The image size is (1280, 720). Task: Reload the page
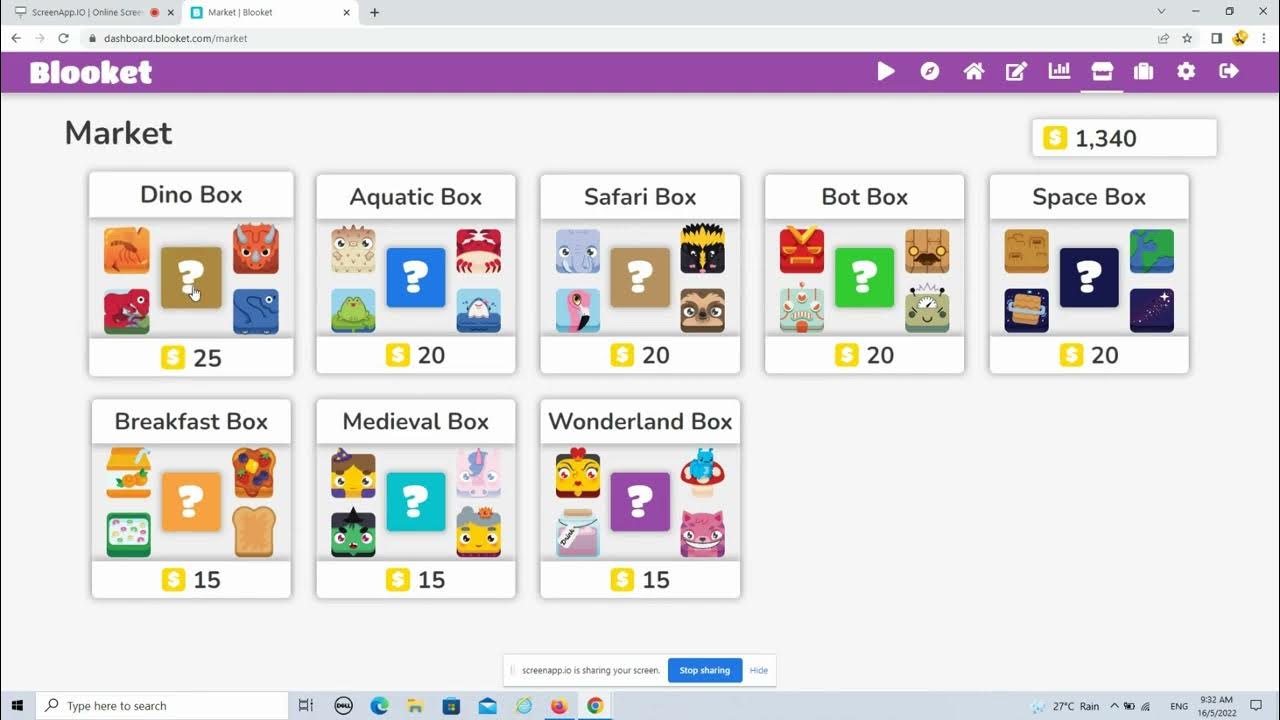63,38
